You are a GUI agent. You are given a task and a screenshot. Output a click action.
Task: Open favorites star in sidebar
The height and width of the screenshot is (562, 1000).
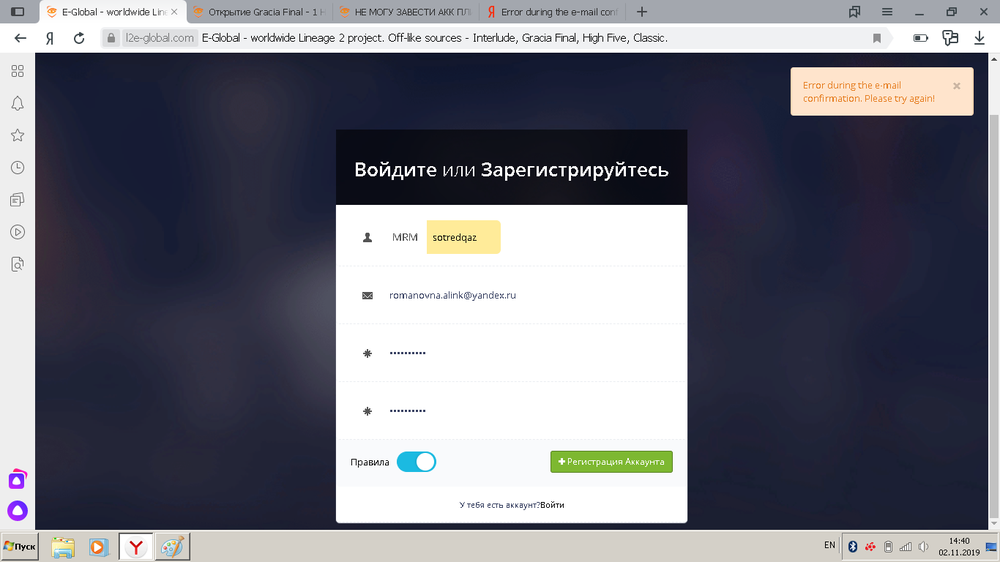click(x=18, y=135)
